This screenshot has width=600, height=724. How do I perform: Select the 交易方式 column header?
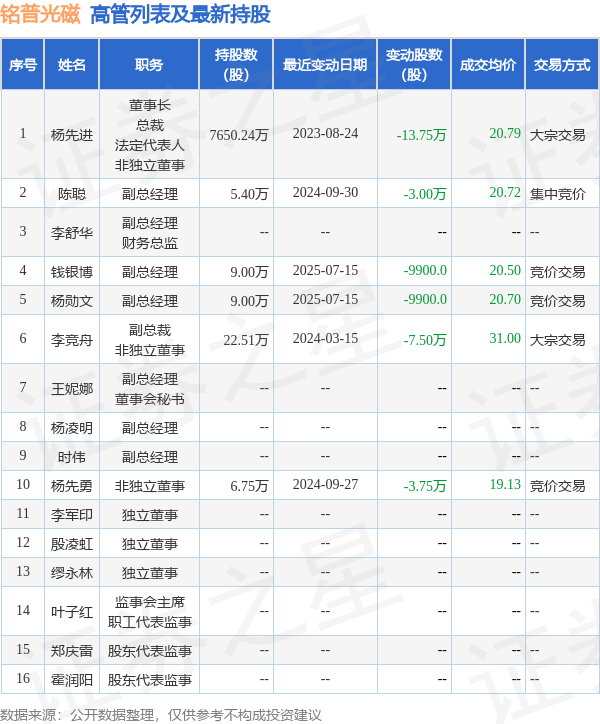click(562, 65)
